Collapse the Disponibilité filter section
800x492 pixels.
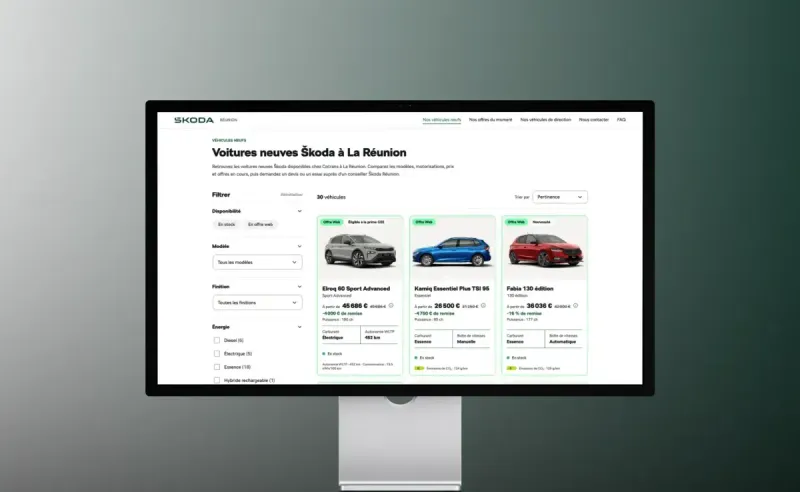click(299, 211)
